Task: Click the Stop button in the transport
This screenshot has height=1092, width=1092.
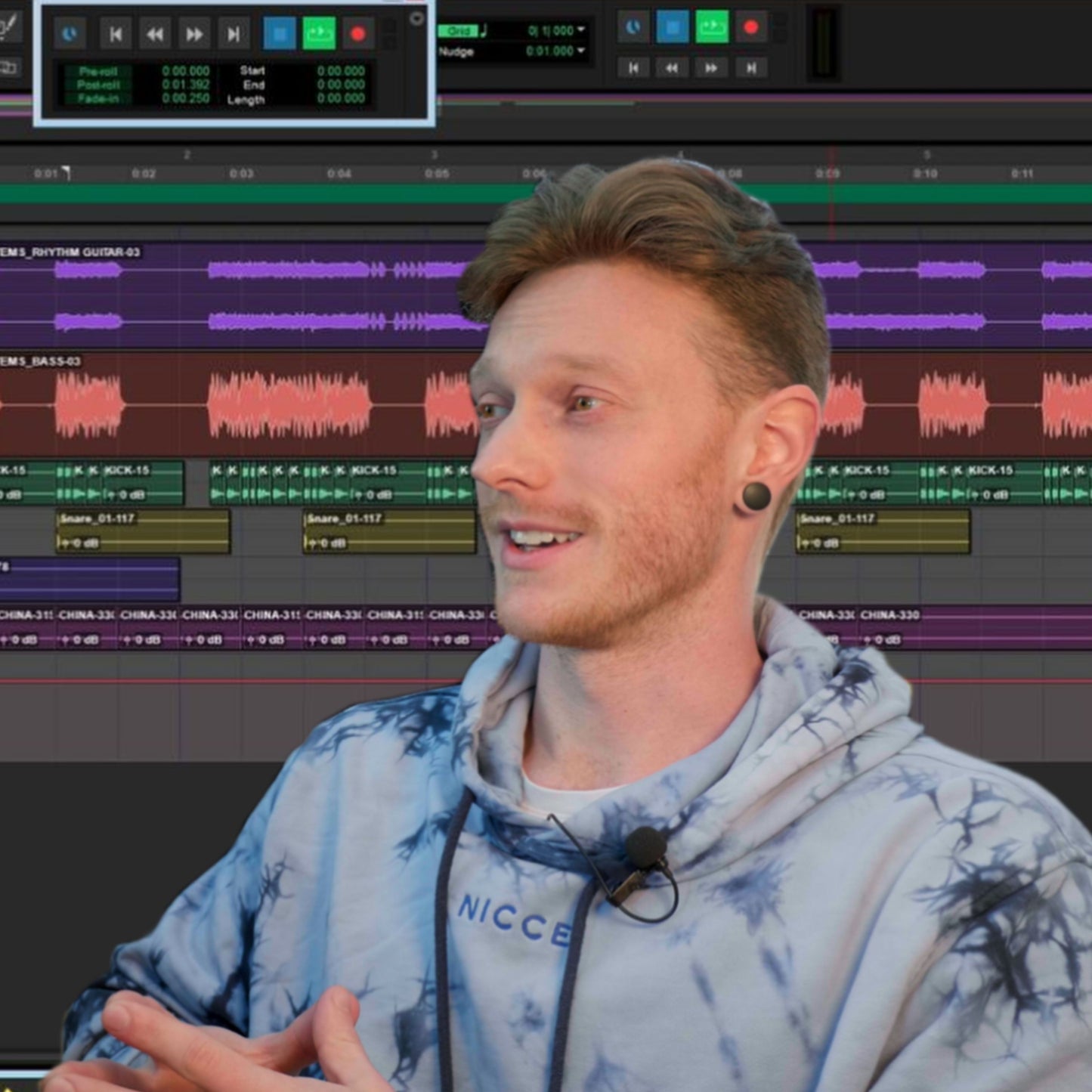Action: 279,32
